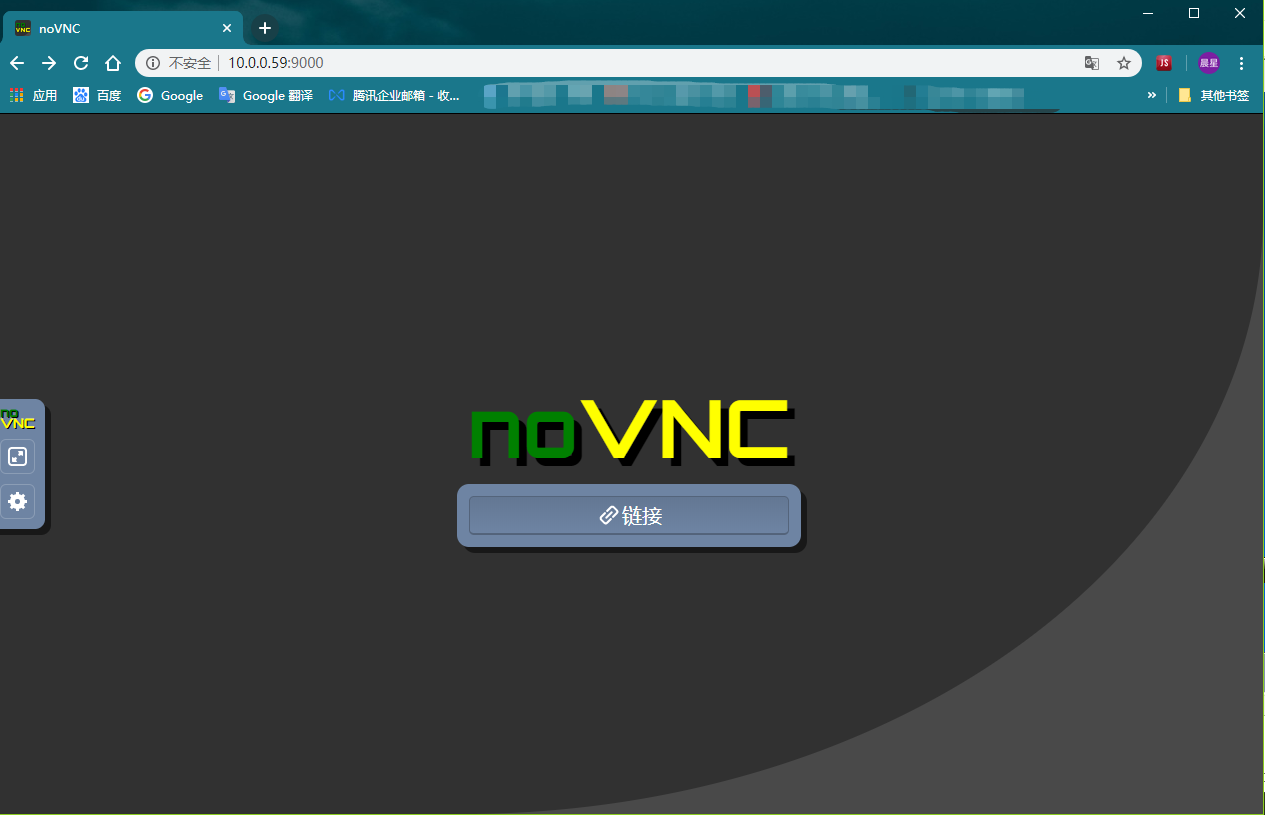Screen dimensions: 1265x815
Task: Open the 腾讯企业邮箱 bookmark
Action: (x=394, y=95)
